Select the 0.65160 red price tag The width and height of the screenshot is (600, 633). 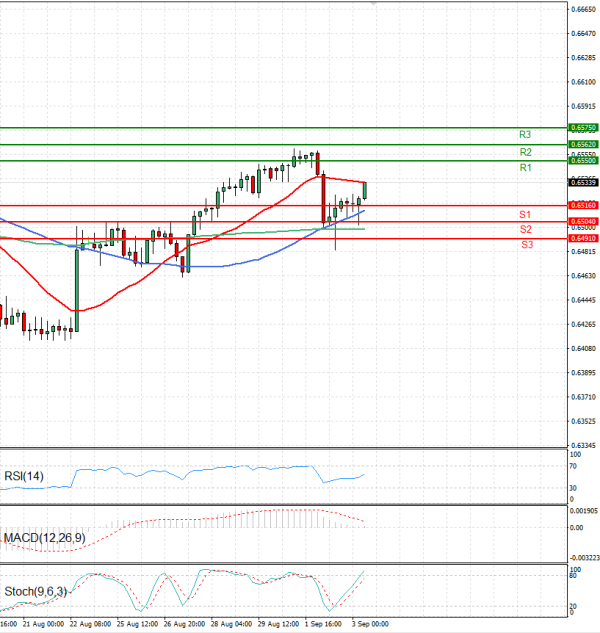pos(583,205)
